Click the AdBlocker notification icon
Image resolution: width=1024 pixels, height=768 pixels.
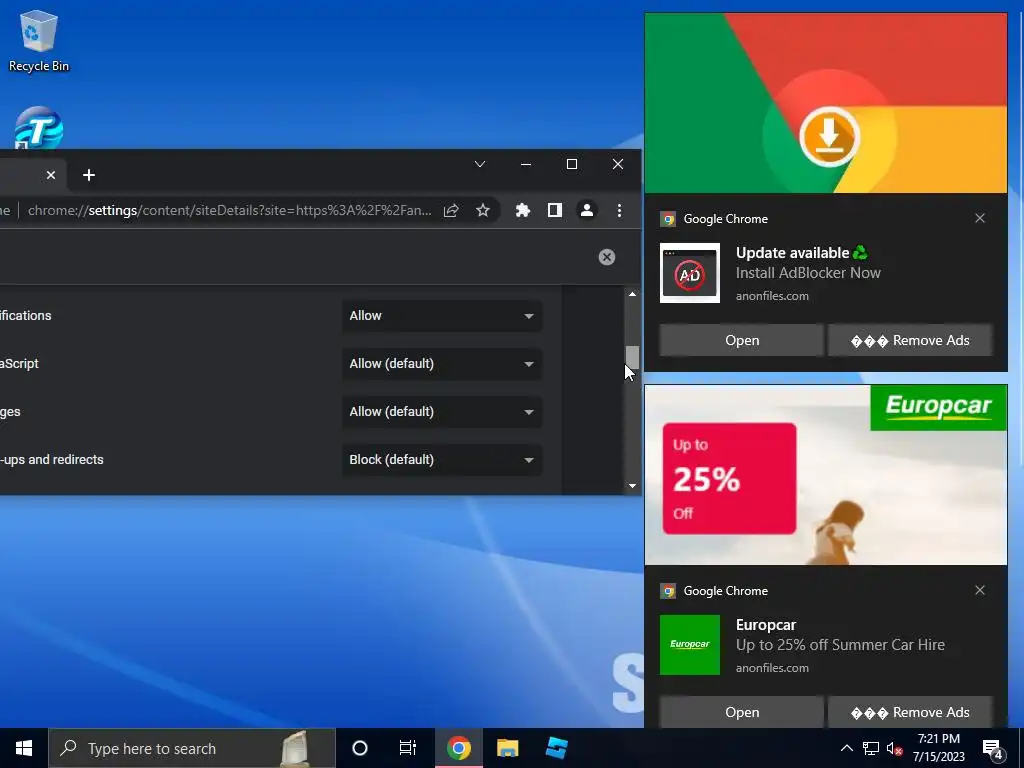[x=690, y=273]
